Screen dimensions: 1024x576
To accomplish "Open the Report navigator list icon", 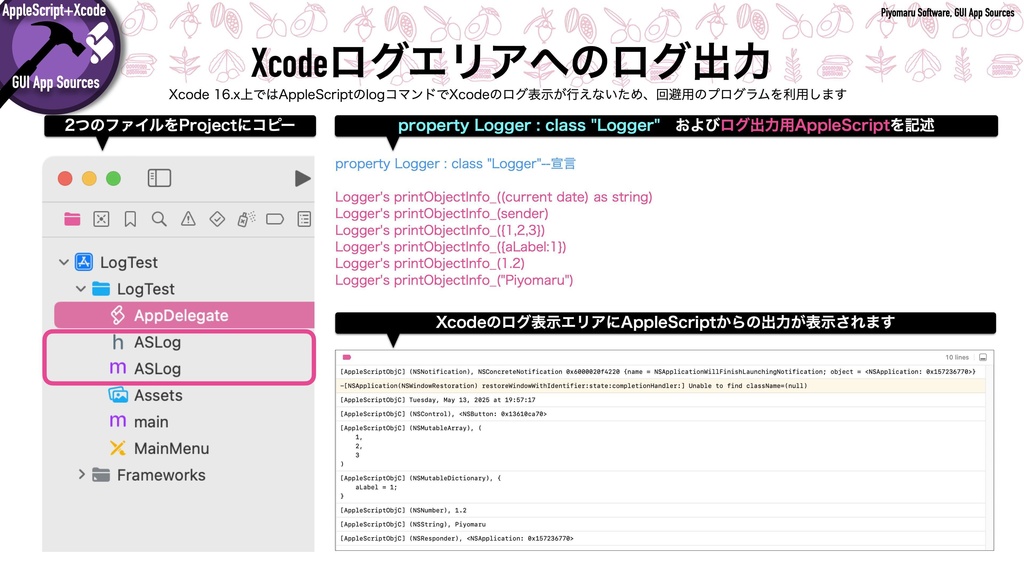I will [305, 218].
